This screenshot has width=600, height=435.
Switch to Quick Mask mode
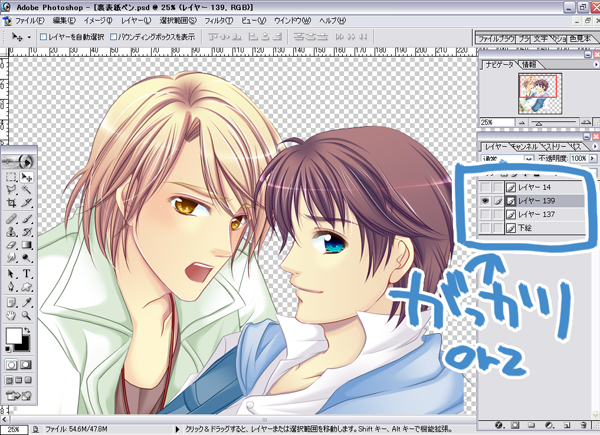(x=26, y=365)
